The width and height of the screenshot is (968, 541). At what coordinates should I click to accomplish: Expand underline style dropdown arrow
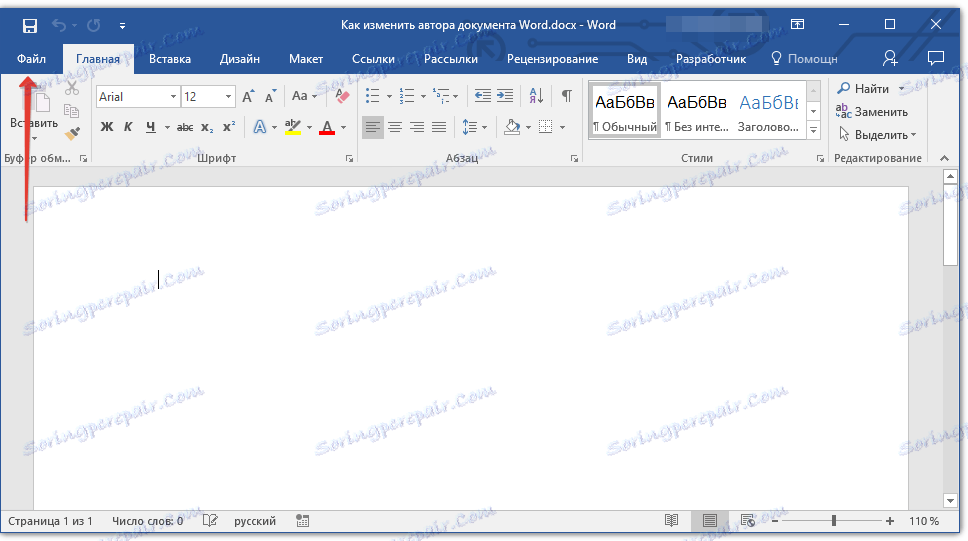coord(167,127)
